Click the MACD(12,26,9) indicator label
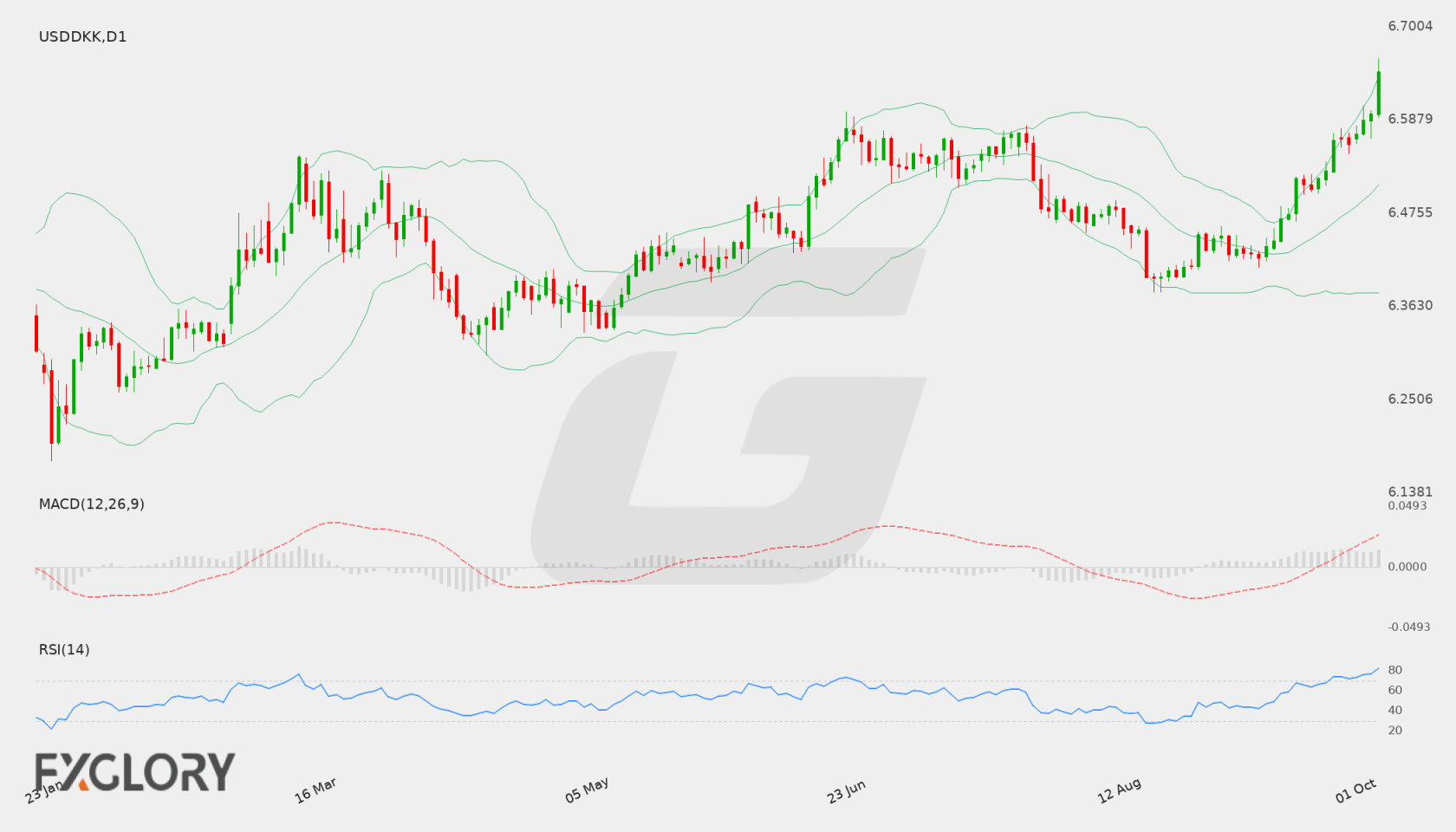This screenshot has height=832, width=1456. (91, 504)
